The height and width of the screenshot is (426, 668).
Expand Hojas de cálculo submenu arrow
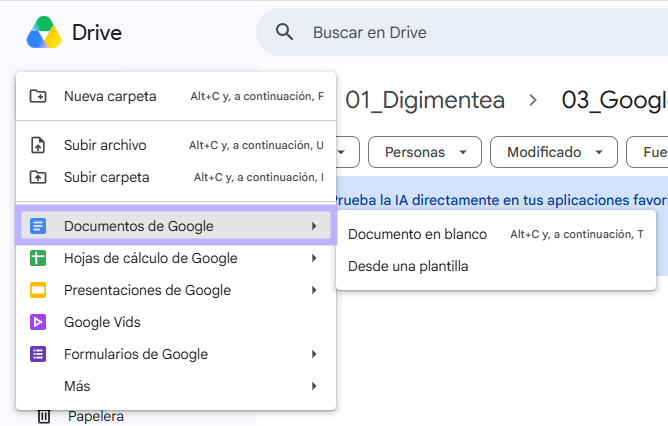pos(314,258)
